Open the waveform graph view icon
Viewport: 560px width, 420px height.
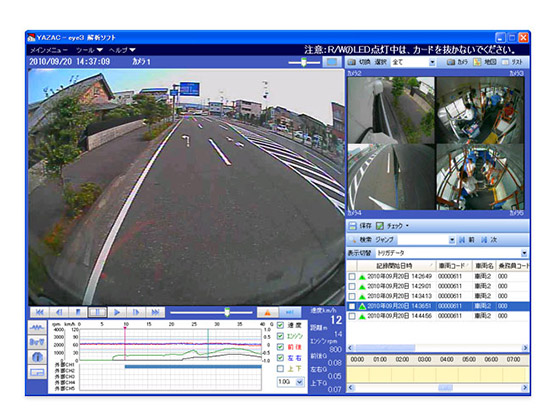coord(37,327)
